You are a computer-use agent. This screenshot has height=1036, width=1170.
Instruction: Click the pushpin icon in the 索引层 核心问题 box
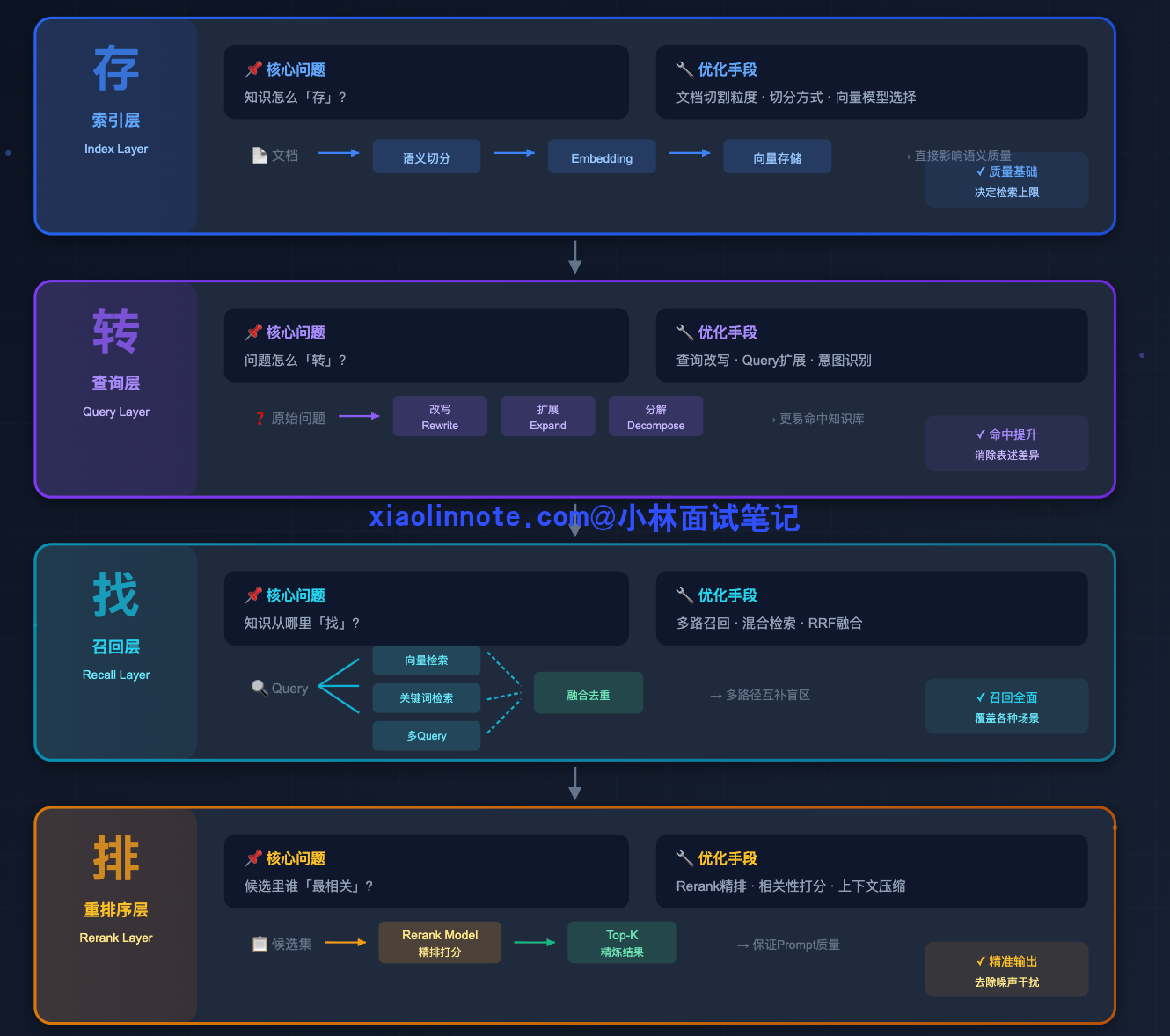253,69
